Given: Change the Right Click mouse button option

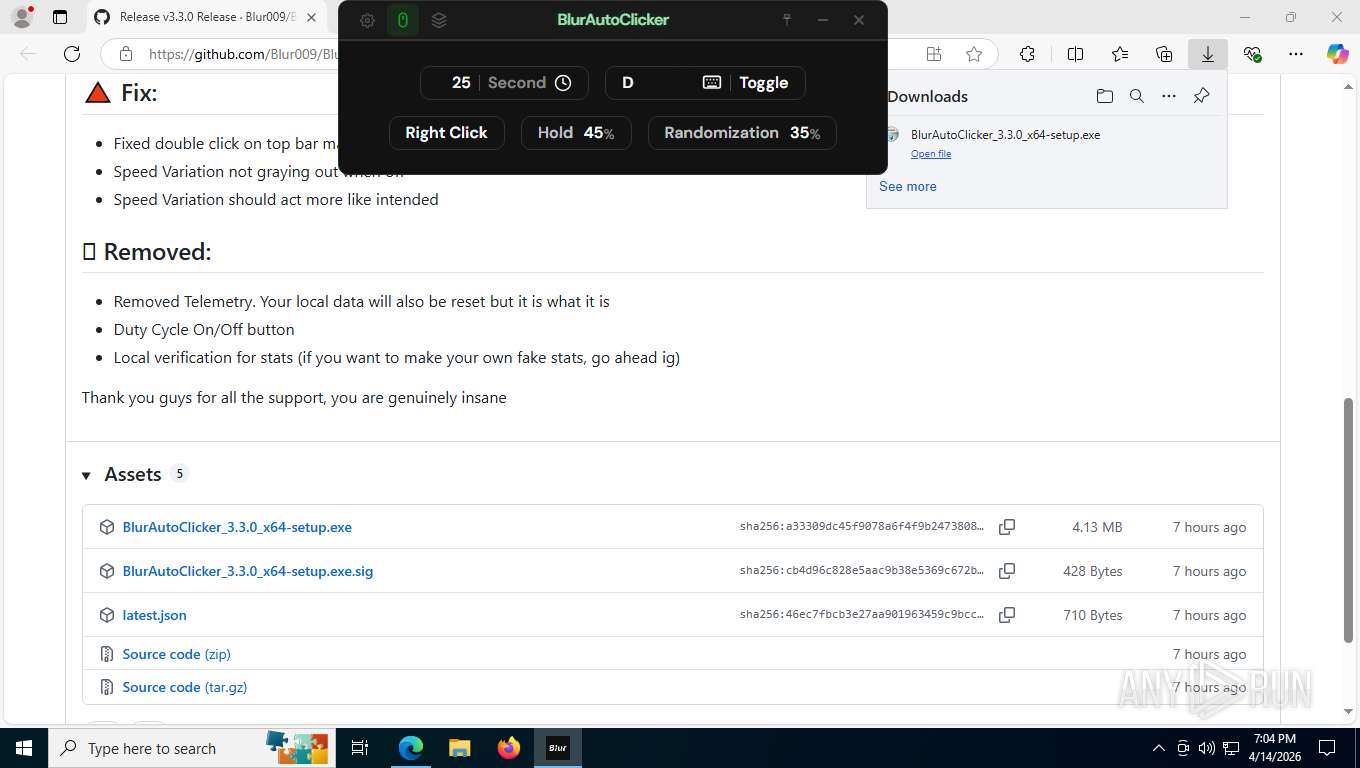Looking at the screenshot, I should pyautogui.click(x=446, y=133).
